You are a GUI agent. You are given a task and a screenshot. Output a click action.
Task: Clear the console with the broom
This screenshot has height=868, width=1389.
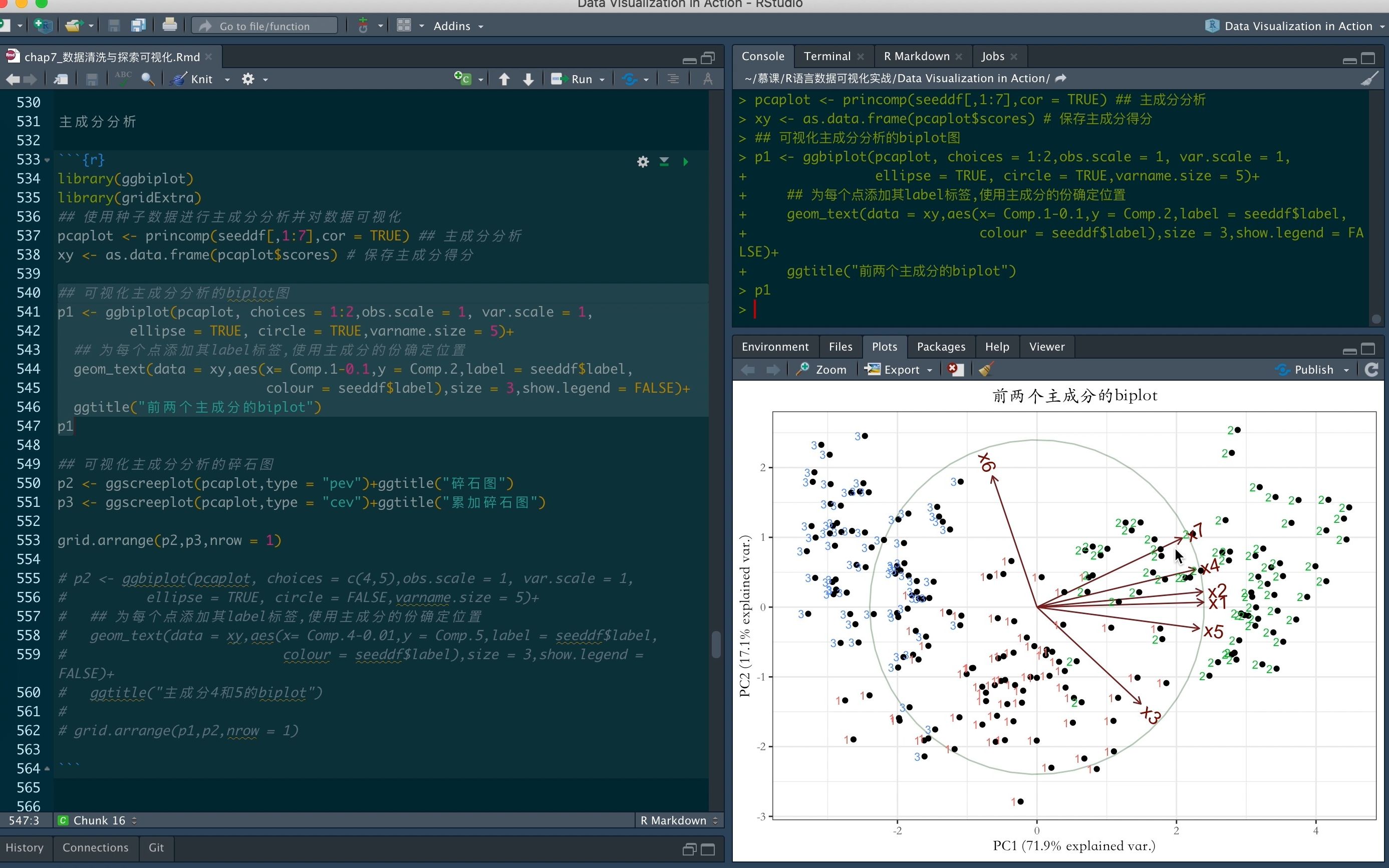pos(1369,79)
